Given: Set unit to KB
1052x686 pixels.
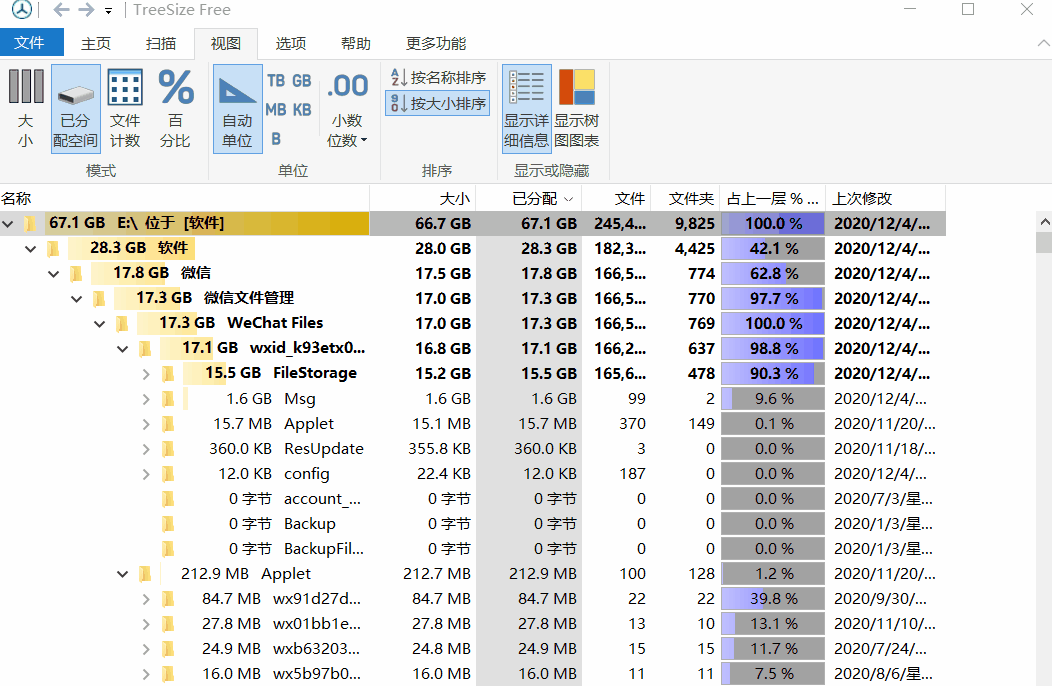Looking at the screenshot, I should pyautogui.click(x=302, y=109).
